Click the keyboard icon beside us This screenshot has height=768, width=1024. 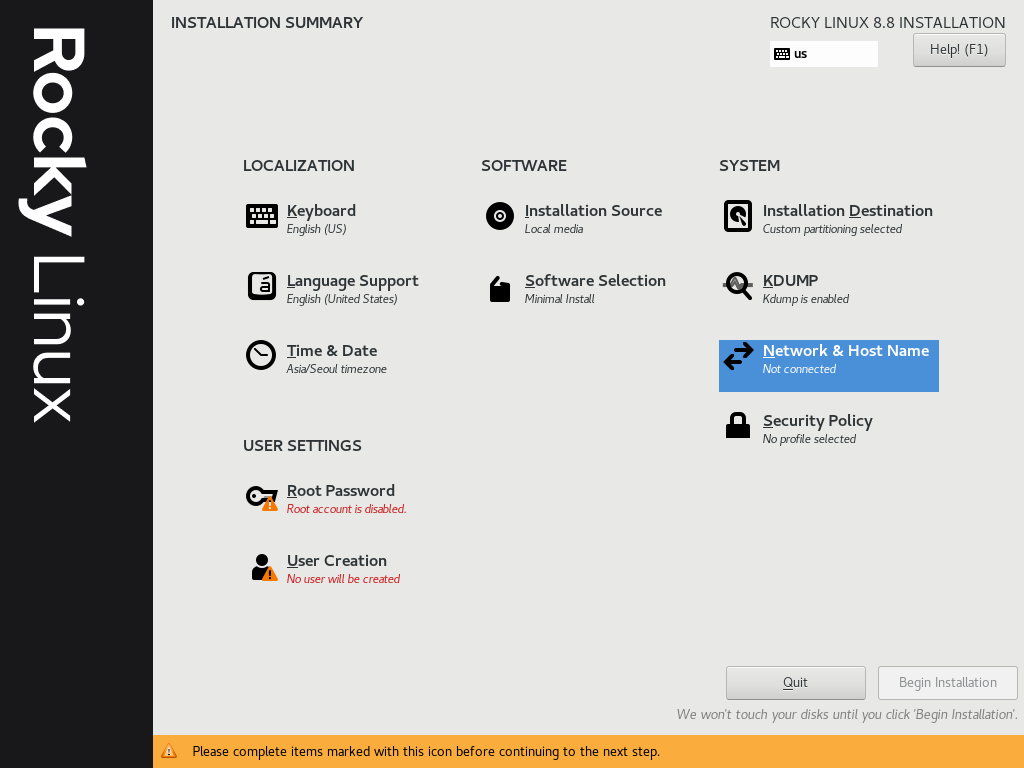coord(782,54)
